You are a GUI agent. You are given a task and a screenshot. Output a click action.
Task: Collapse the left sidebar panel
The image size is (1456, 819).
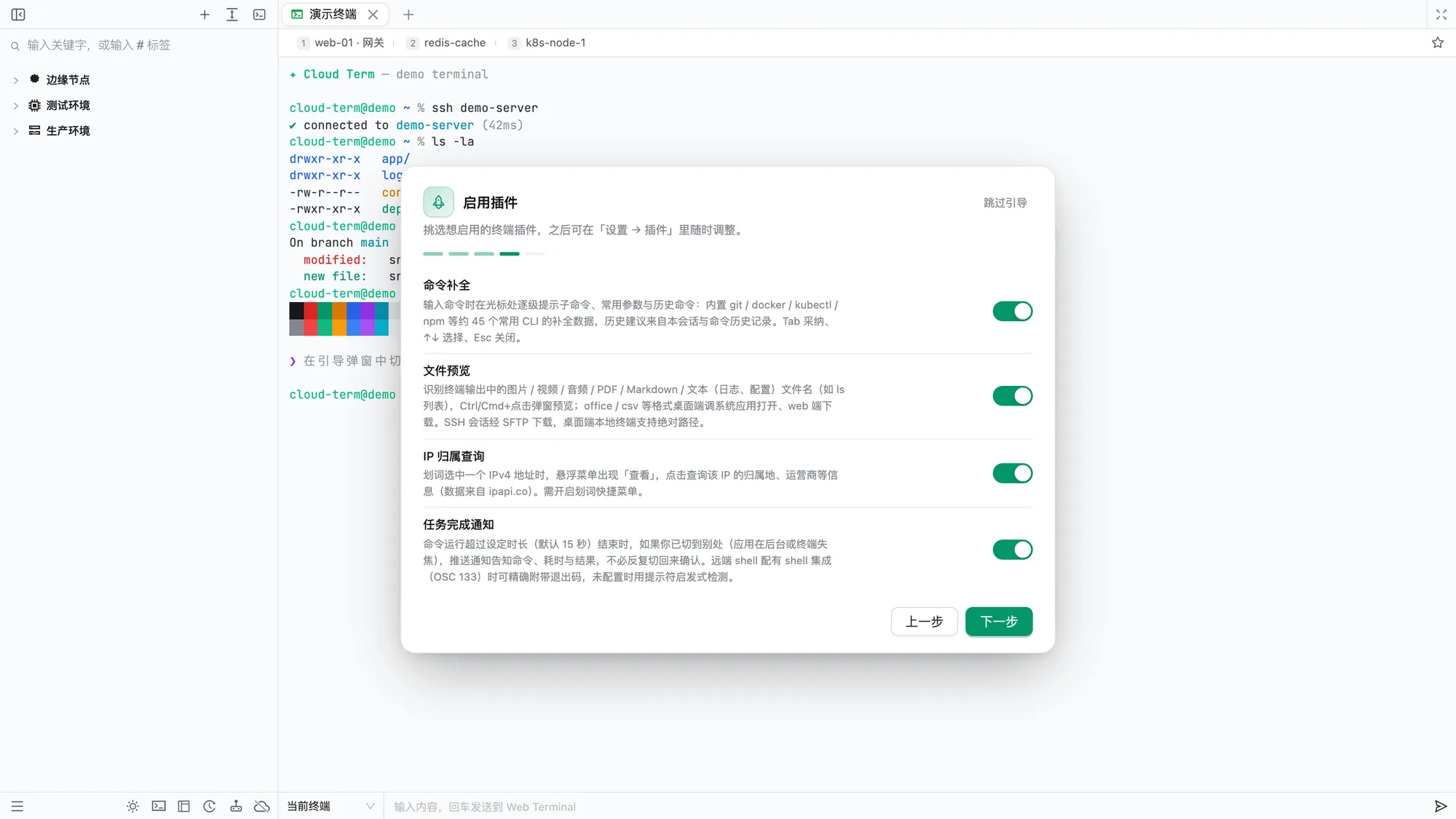(x=18, y=15)
